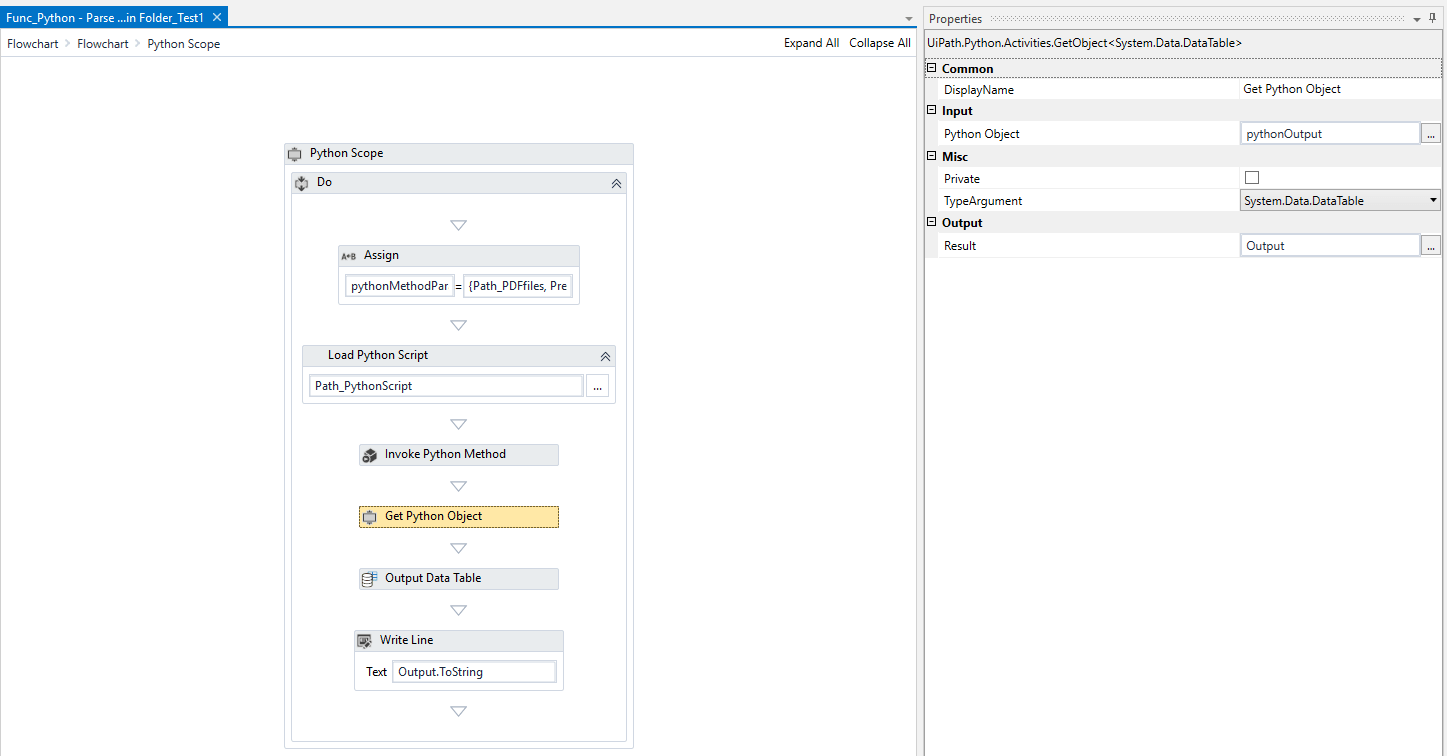Click Collapse All
The image size is (1447, 756).
coord(879,43)
